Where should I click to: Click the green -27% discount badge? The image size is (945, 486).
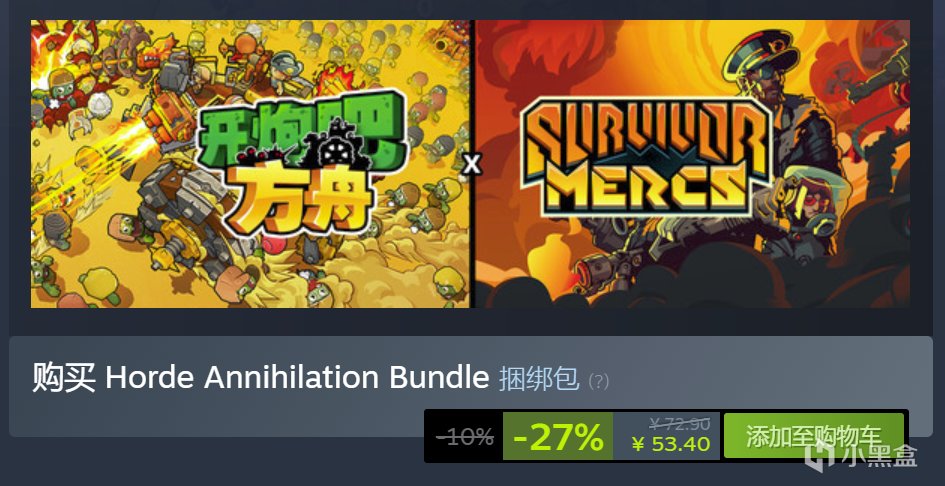click(558, 437)
